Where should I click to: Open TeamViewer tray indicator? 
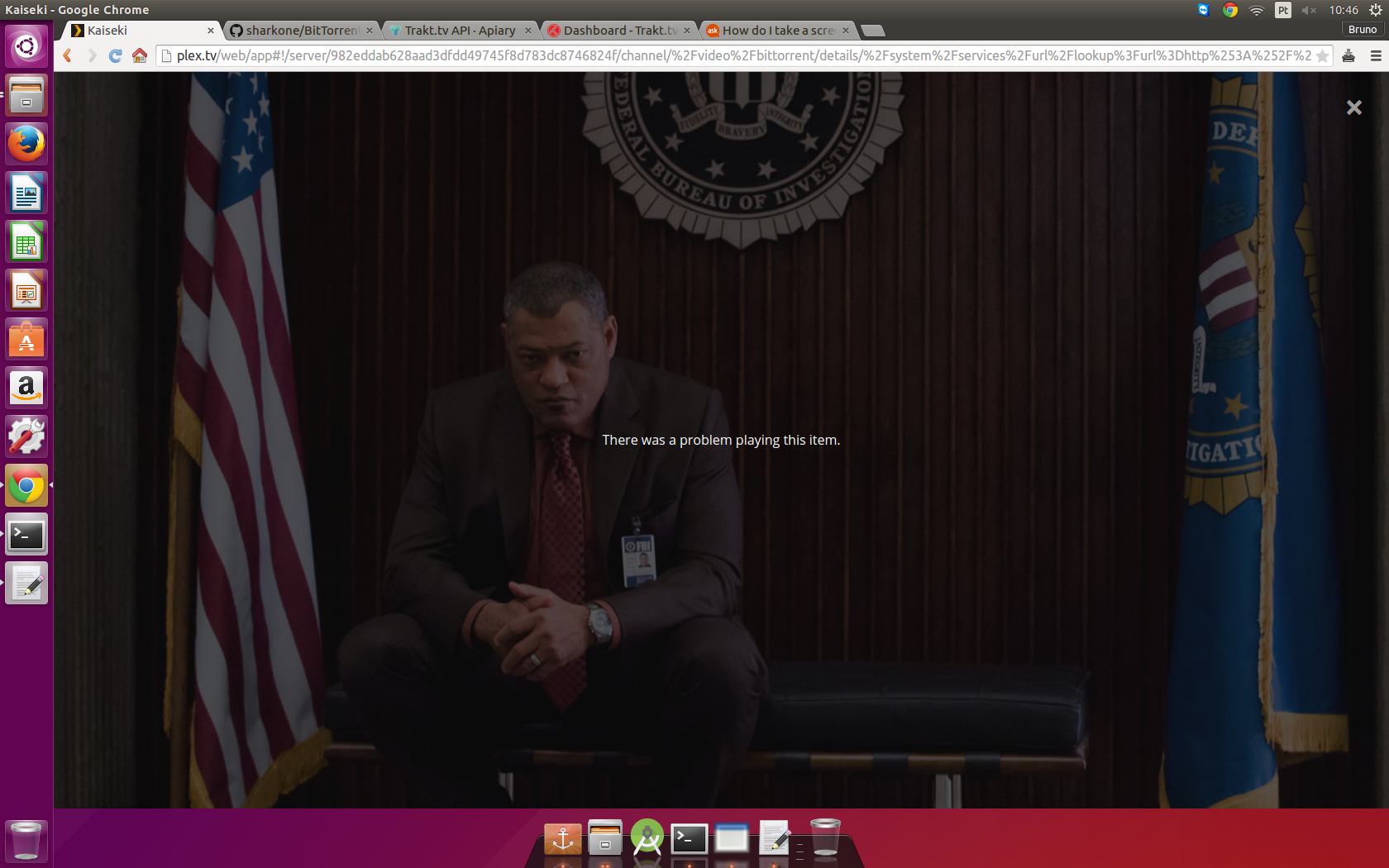1204,10
